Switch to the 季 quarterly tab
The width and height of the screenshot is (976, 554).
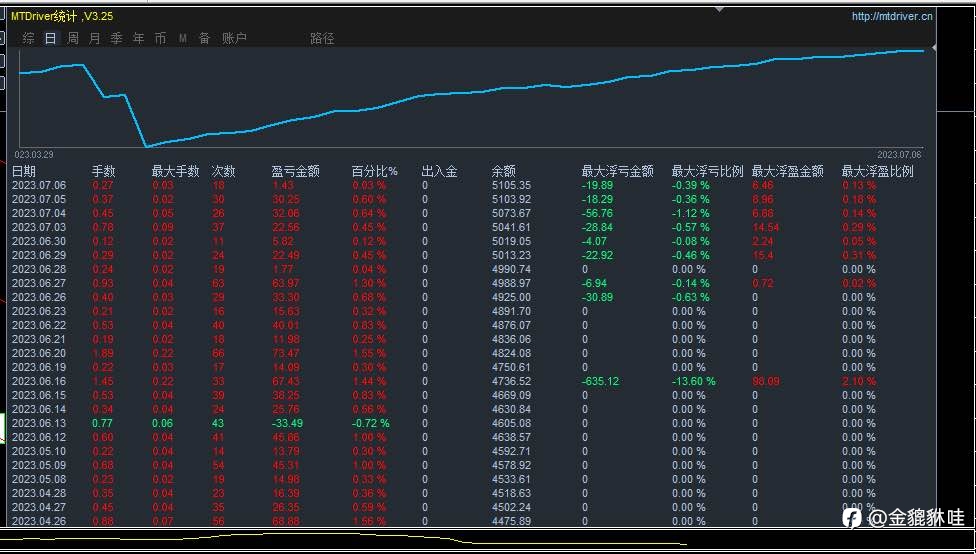116,39
